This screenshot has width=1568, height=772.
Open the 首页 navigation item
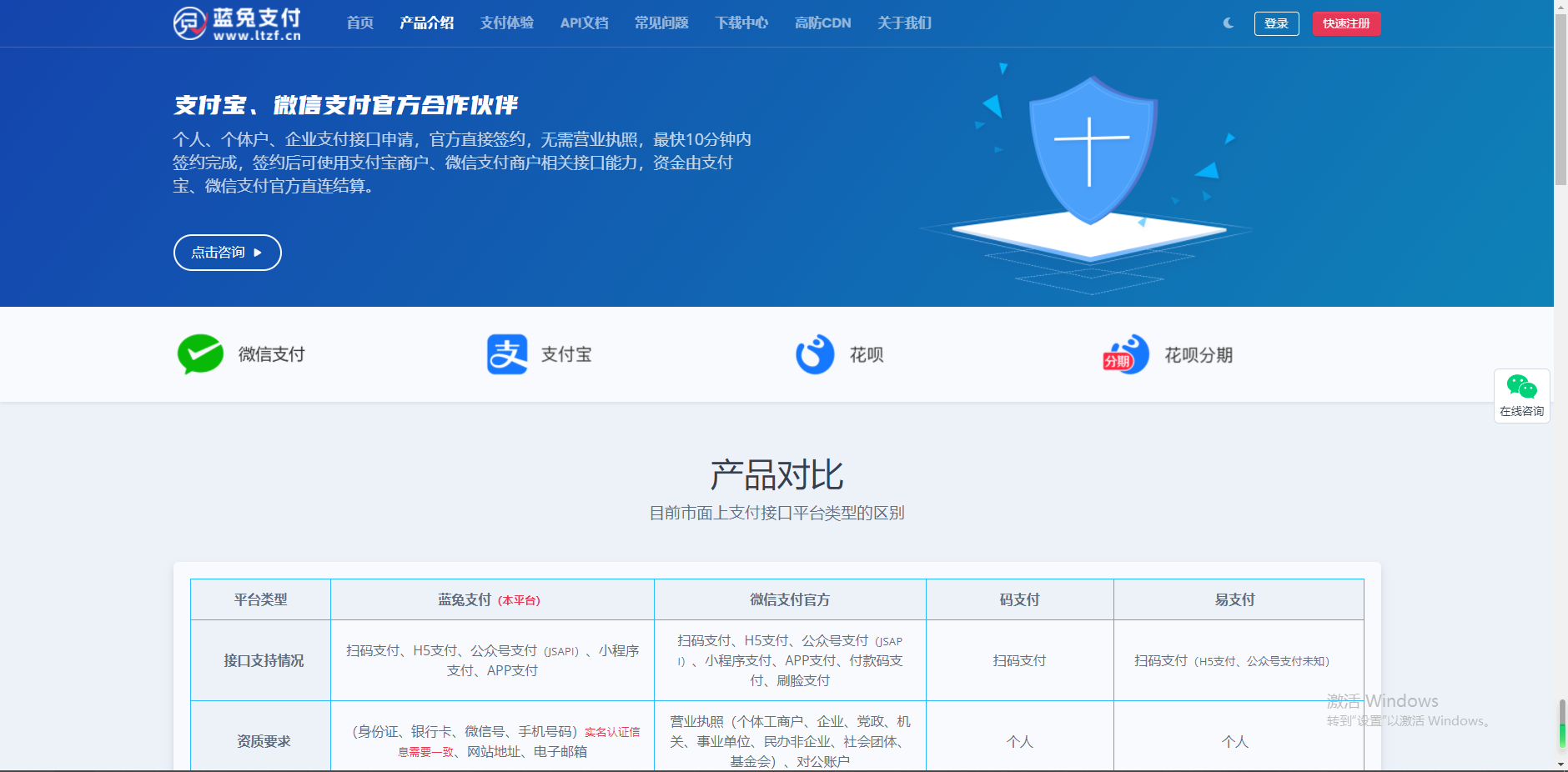tap(360, 23)
